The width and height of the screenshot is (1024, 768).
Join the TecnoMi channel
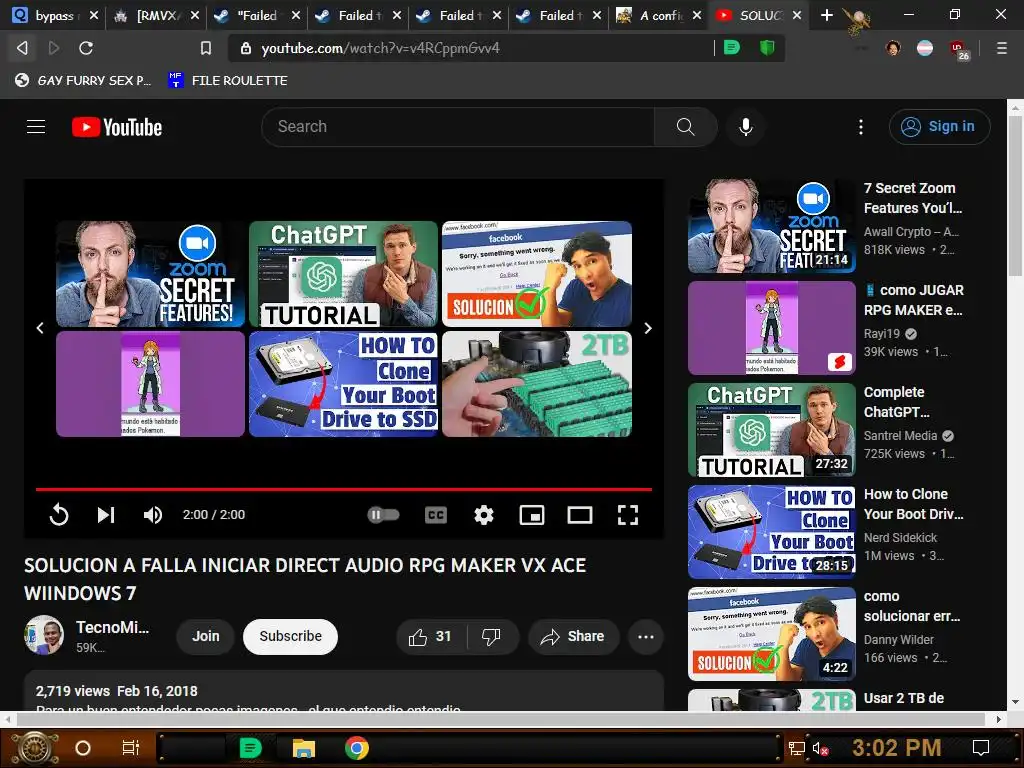pyautogui.click(x=206, y=637)
